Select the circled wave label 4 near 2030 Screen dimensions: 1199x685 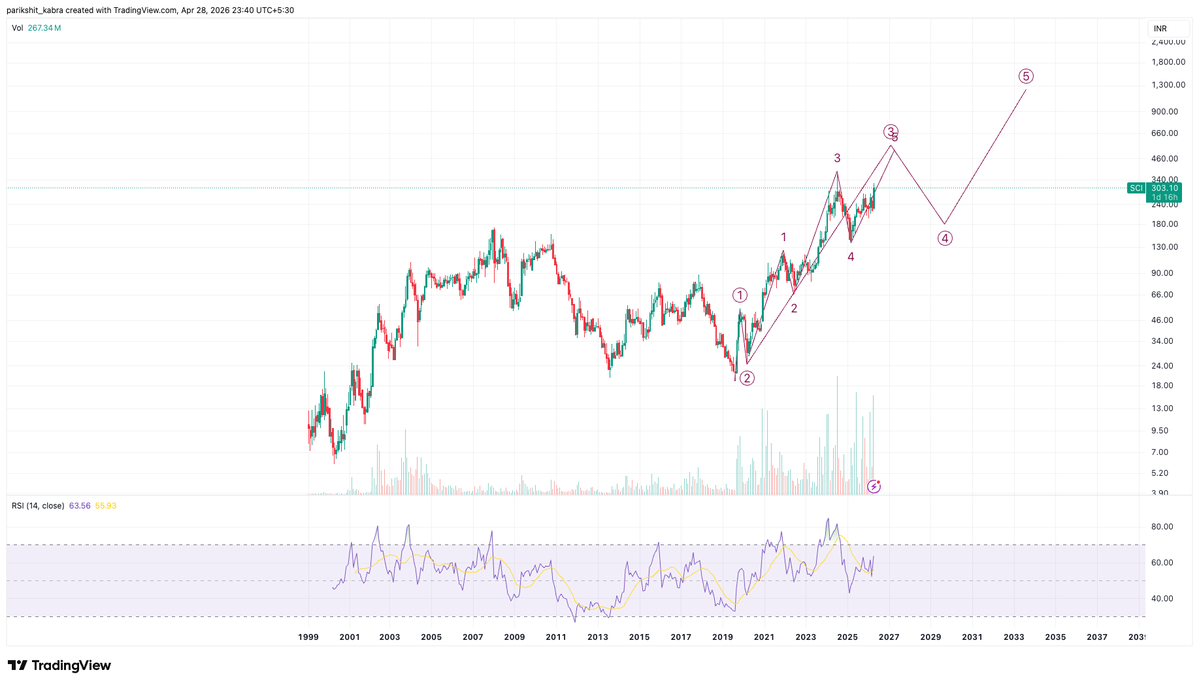point(944,238)
